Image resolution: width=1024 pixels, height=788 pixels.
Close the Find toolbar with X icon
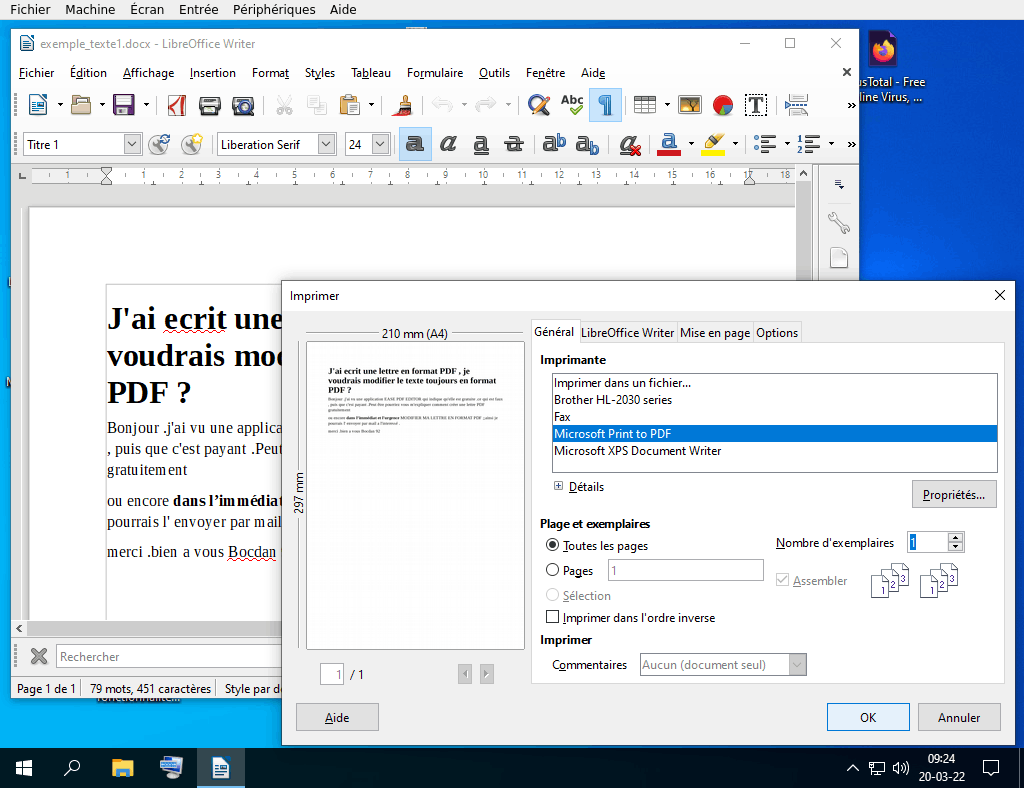tap(39, 656)
